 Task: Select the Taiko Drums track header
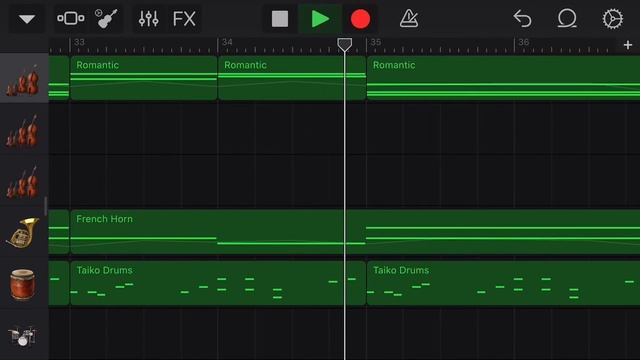coord(24,284)
